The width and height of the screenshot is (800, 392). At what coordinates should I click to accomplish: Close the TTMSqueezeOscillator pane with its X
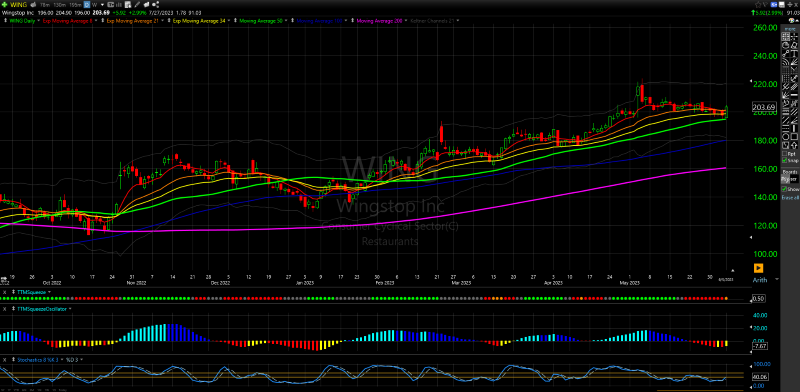4,309
